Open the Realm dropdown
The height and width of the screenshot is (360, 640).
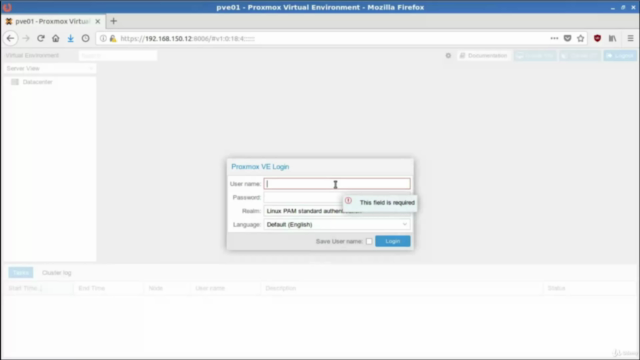[337, 211]
